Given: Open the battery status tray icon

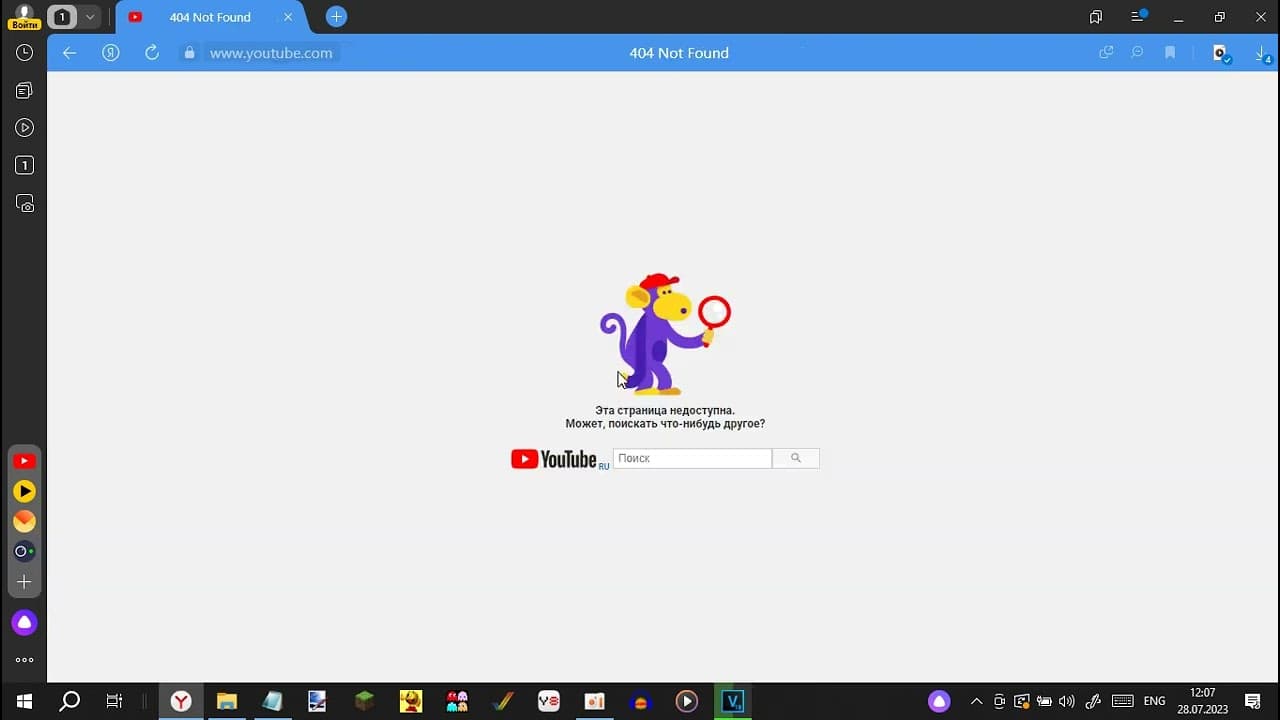Looking at the screenshot, I should tap(1044, 701).
